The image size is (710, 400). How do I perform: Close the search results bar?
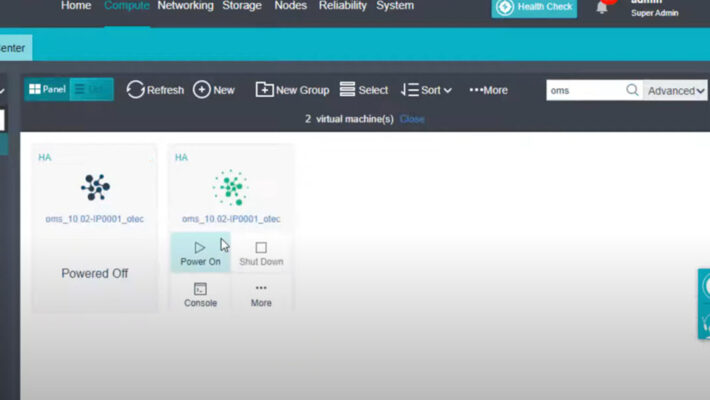(x=412, y=119)
